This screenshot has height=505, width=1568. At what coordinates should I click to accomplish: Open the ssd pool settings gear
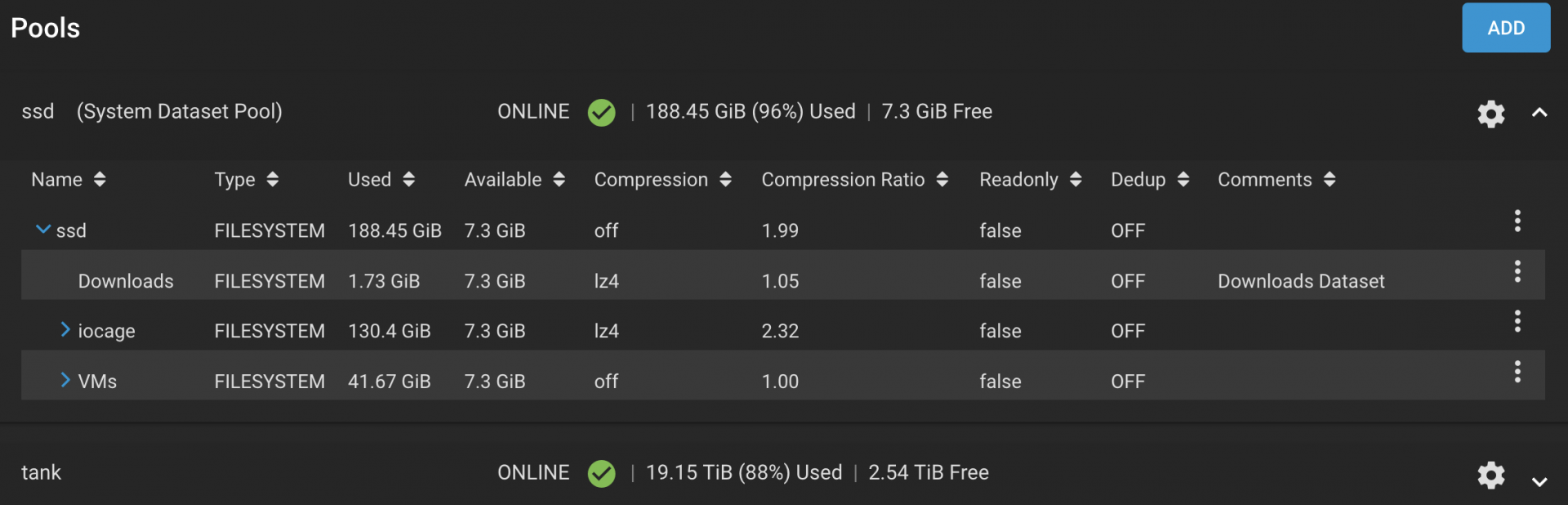coord(1490,114)
